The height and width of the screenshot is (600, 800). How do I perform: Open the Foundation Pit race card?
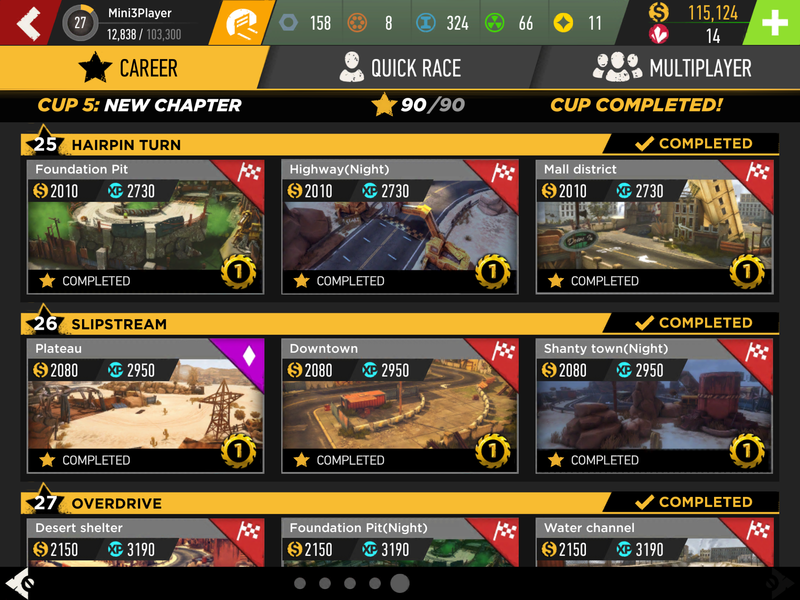point(145,227)
